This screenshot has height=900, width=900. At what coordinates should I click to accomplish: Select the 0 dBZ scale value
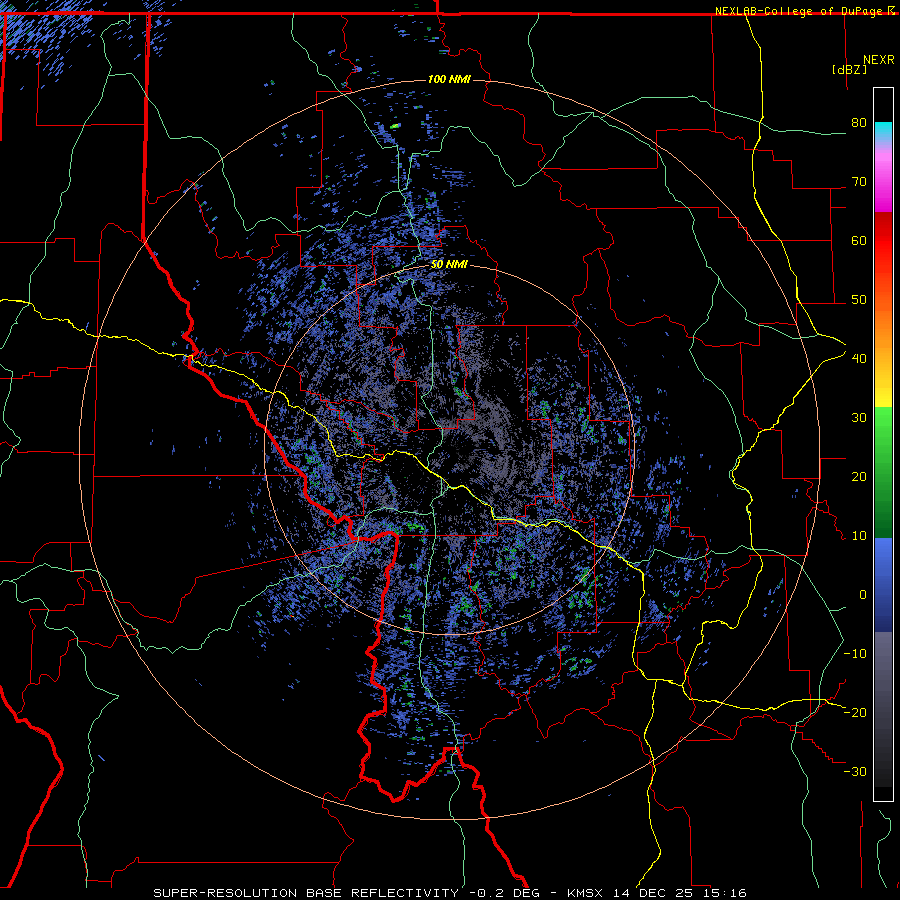(x=863, y=595)
